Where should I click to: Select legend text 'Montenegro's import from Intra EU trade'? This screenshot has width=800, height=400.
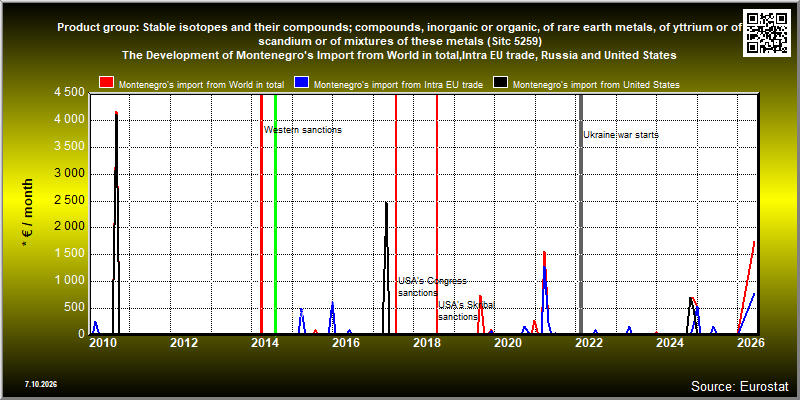point(398,85)
